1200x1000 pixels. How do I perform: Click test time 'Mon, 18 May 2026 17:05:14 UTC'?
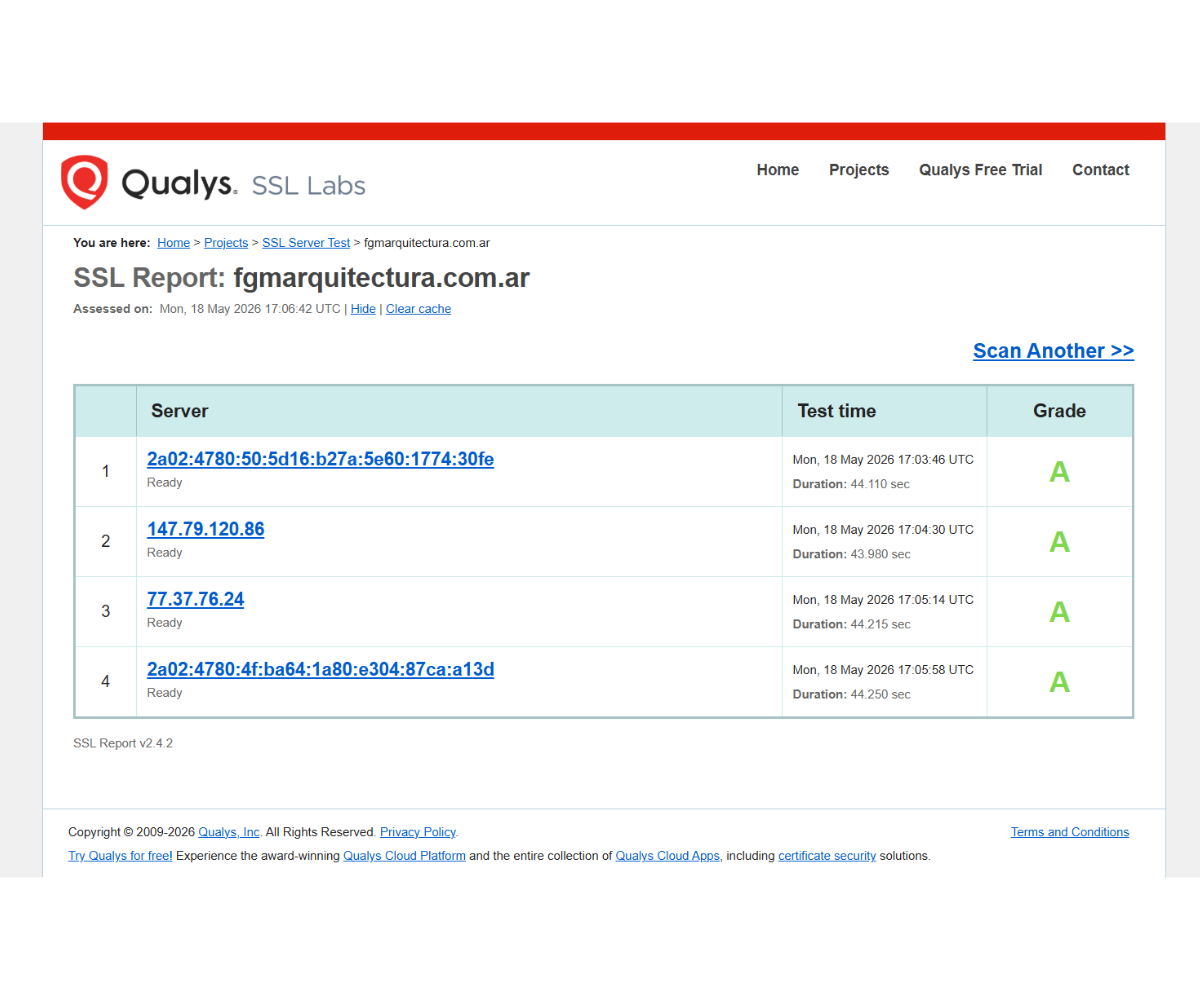(x=883, y=600)
